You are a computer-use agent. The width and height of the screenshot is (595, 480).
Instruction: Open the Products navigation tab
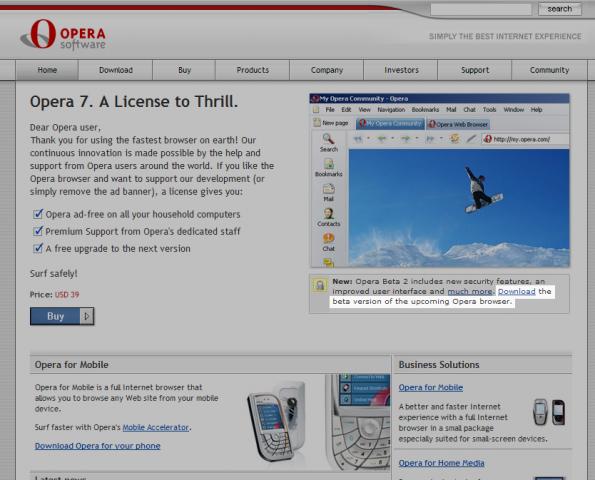tap(252, 70)
